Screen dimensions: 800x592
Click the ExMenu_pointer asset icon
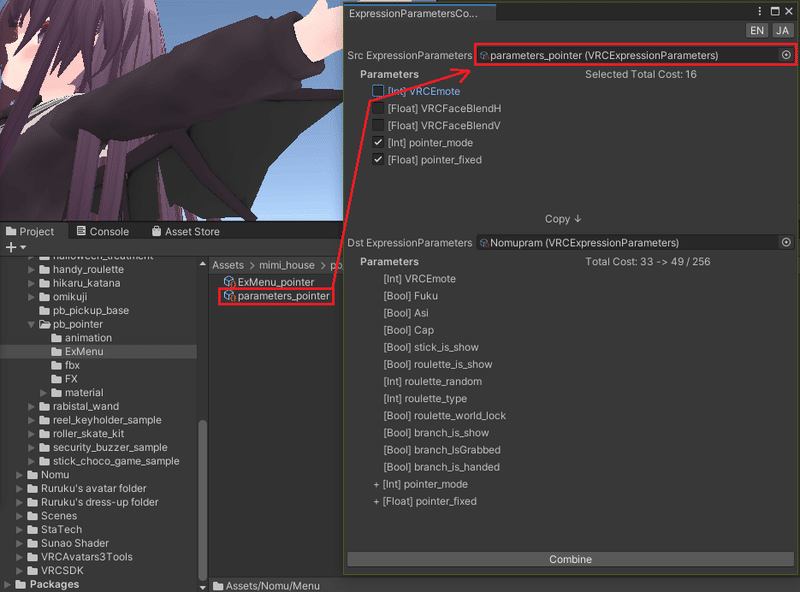pos(230,282)
